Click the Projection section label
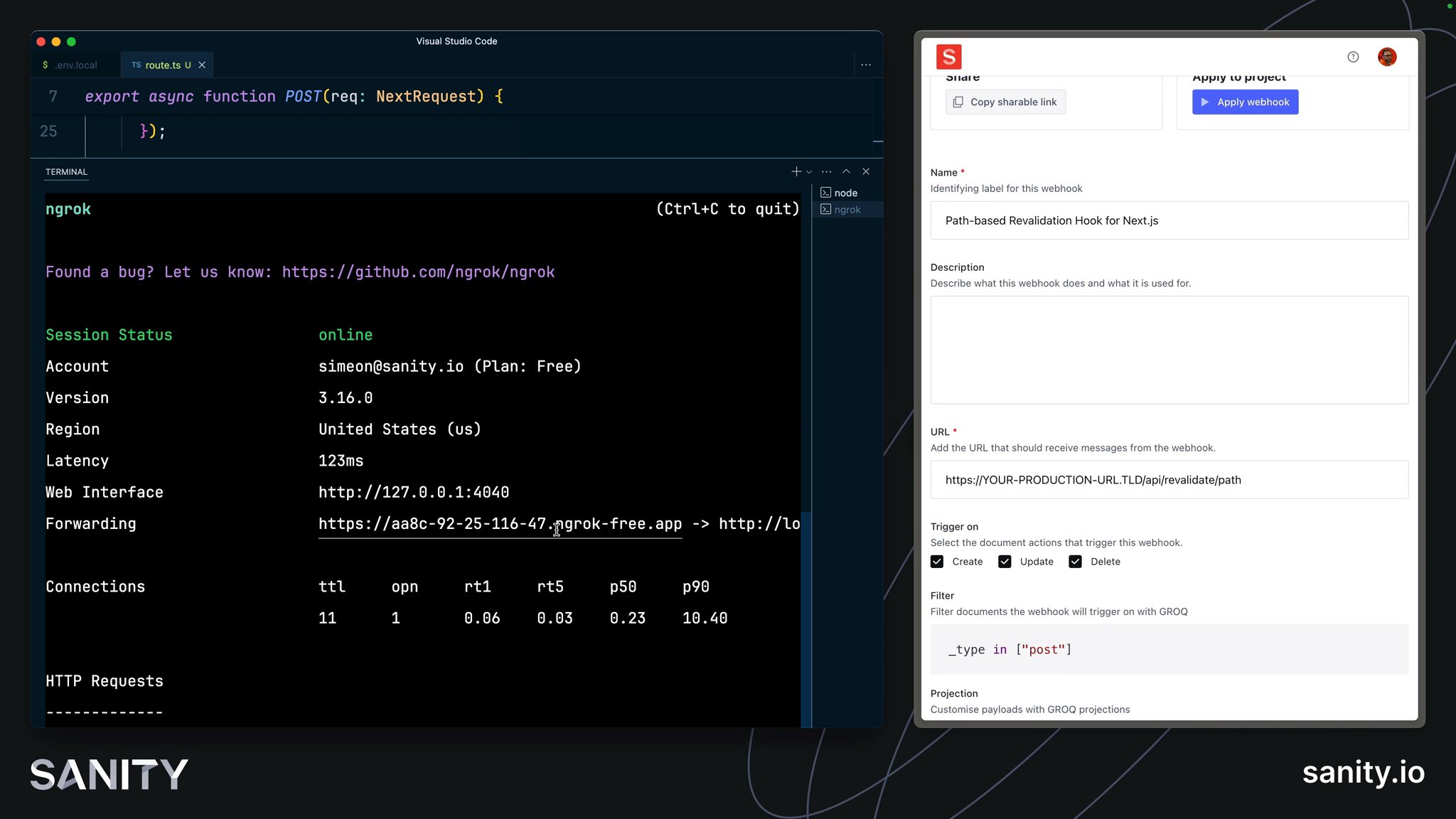1456x819 pixels. click(954, 694)
